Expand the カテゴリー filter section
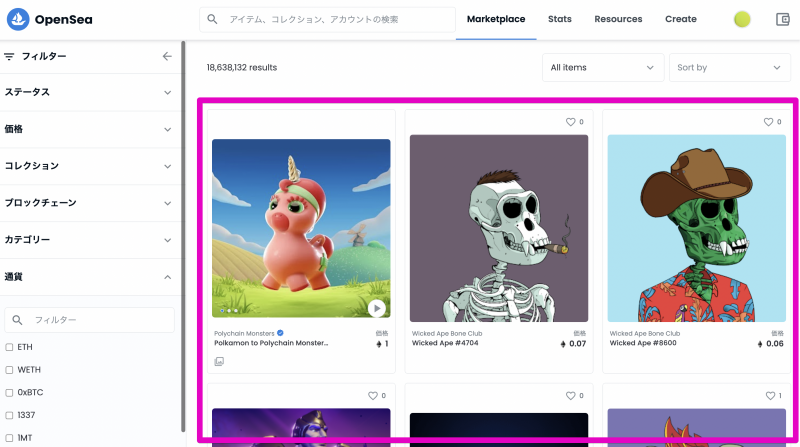 pos(90,239)
